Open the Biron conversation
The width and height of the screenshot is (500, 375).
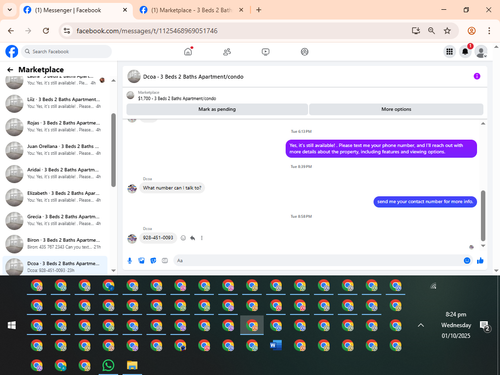(x=55, y=244)
